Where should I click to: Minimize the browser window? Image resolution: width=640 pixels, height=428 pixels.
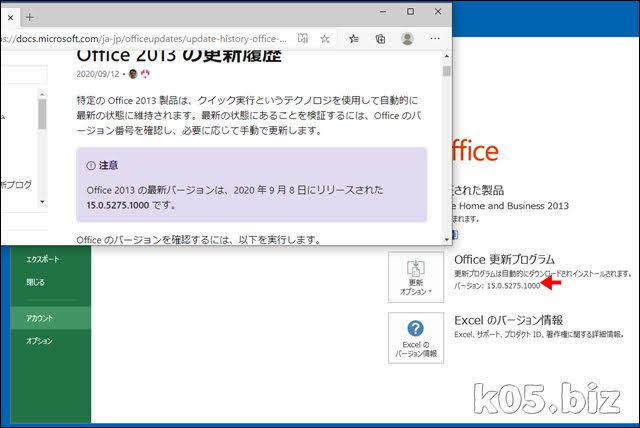pos(383,12)
